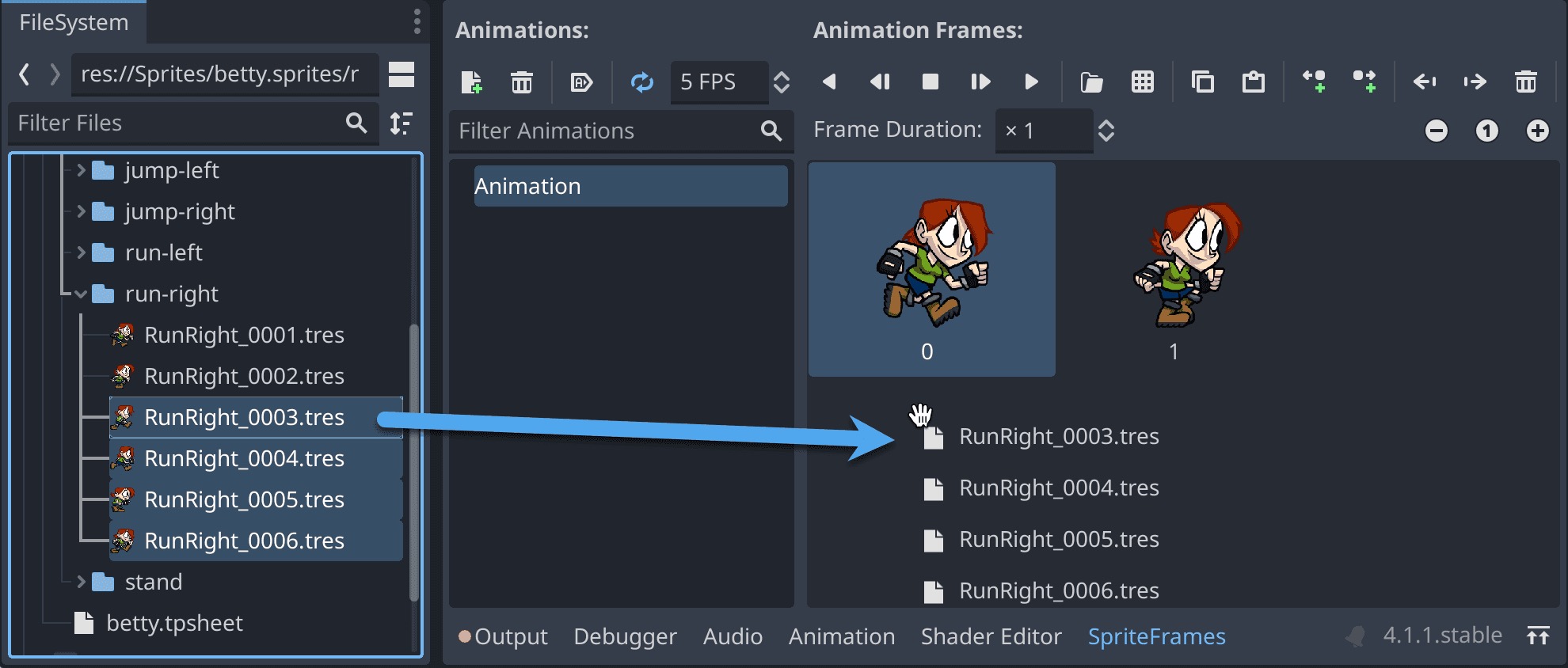1568x668 pixels.
Task: Expand the jump-right folder
Action: click(x=81, y=211)
